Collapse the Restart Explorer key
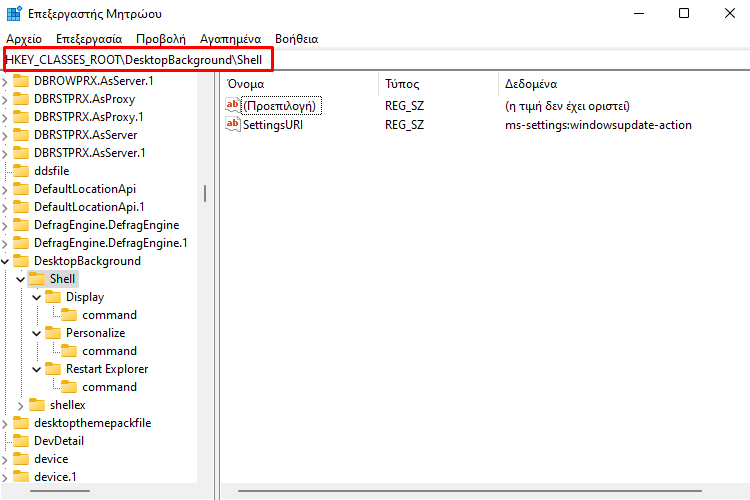 37,369
